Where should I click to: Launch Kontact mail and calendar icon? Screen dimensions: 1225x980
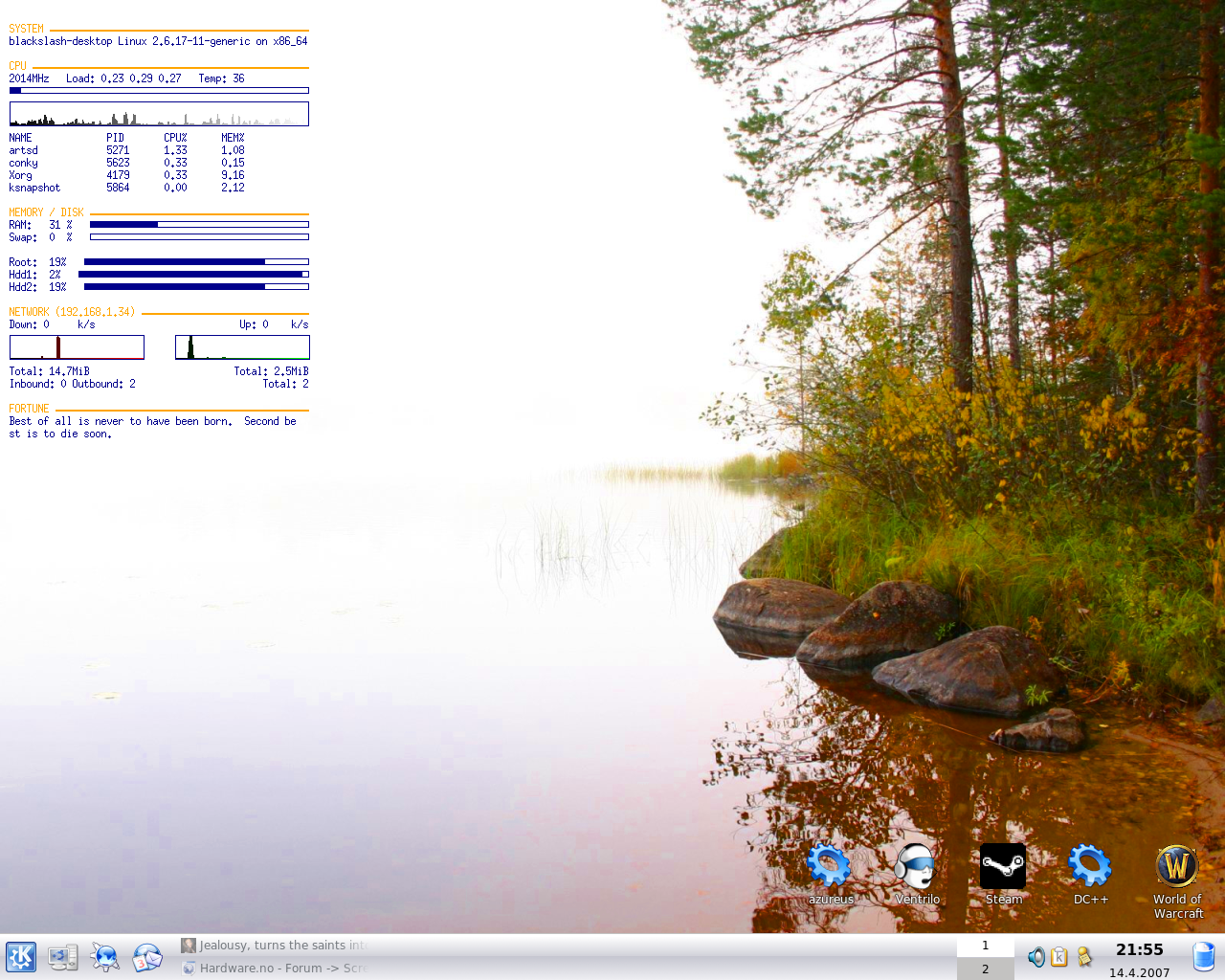(146, 957)
